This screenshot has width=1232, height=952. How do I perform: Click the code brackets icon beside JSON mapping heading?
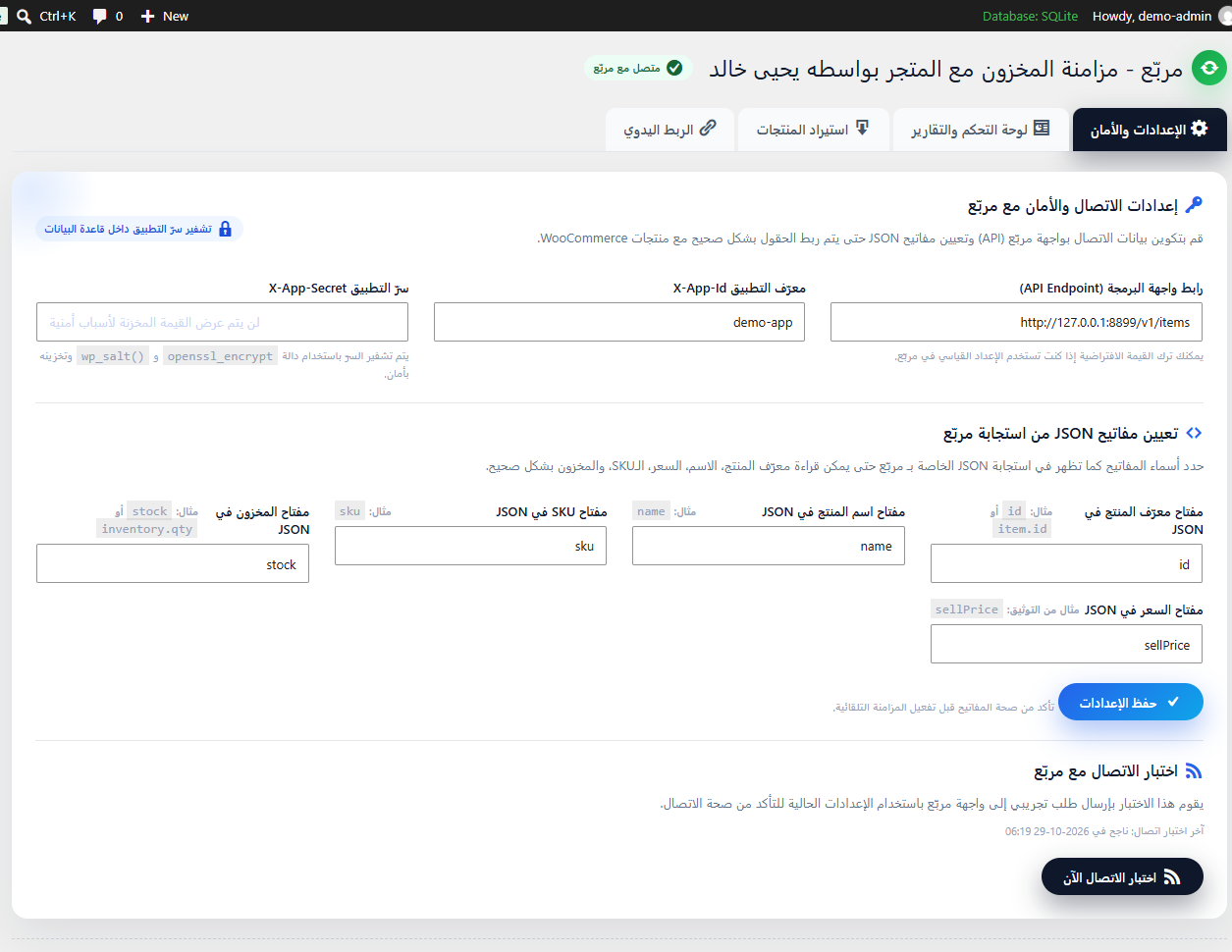[1194, 433]
